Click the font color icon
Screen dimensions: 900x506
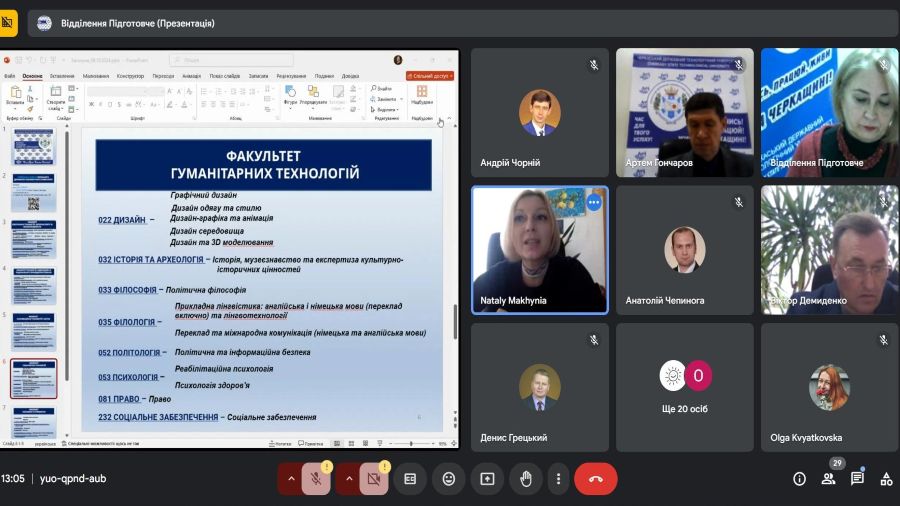pyautogui.click(x=184, y=104)
